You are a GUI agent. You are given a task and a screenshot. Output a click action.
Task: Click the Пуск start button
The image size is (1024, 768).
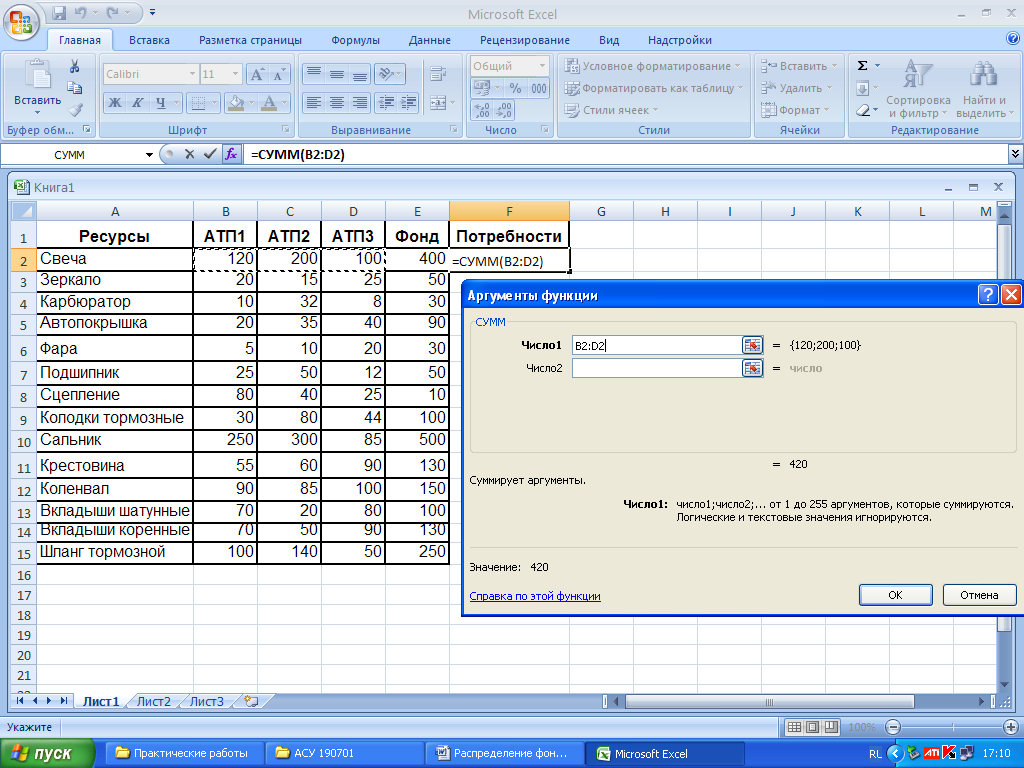[48, 754]
